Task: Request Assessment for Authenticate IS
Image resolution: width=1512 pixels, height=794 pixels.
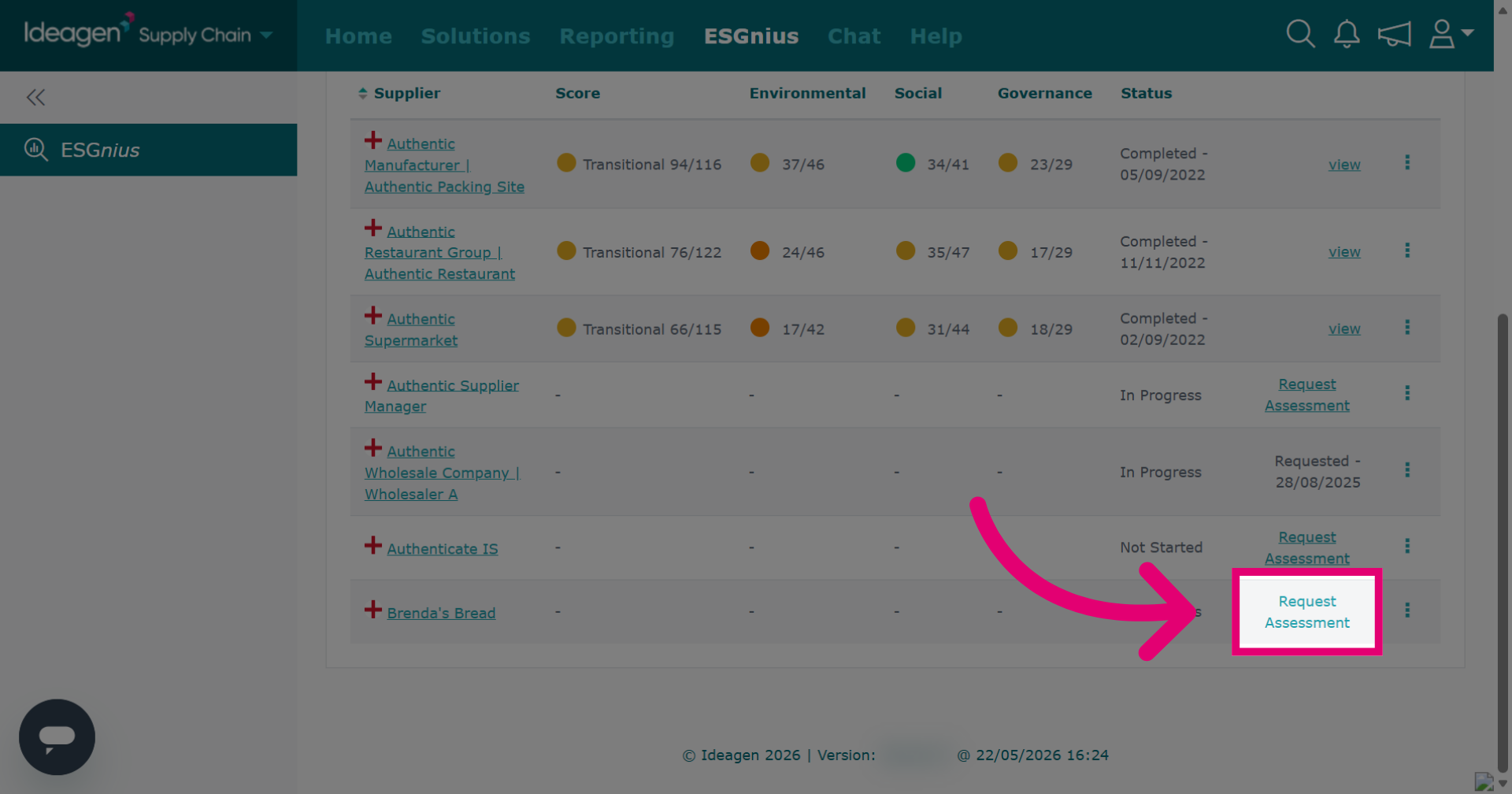Action: click(1307, 547)
